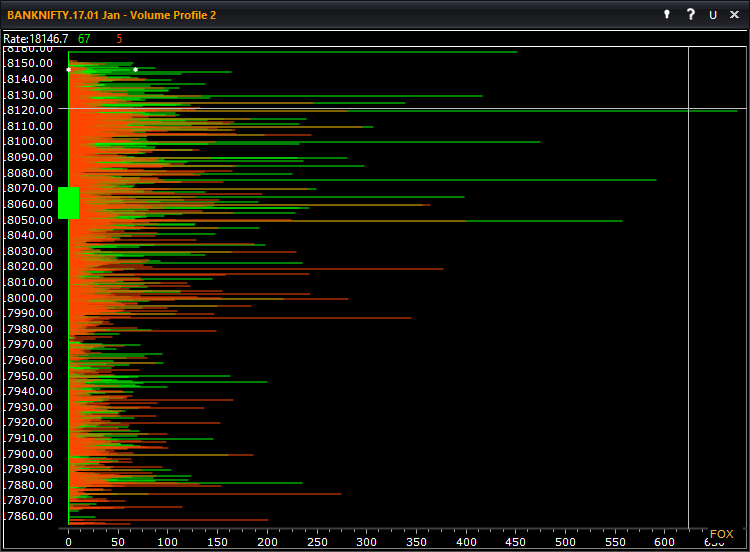
Task: Click the U icon in title bar
Action: [x=713, y=15]
